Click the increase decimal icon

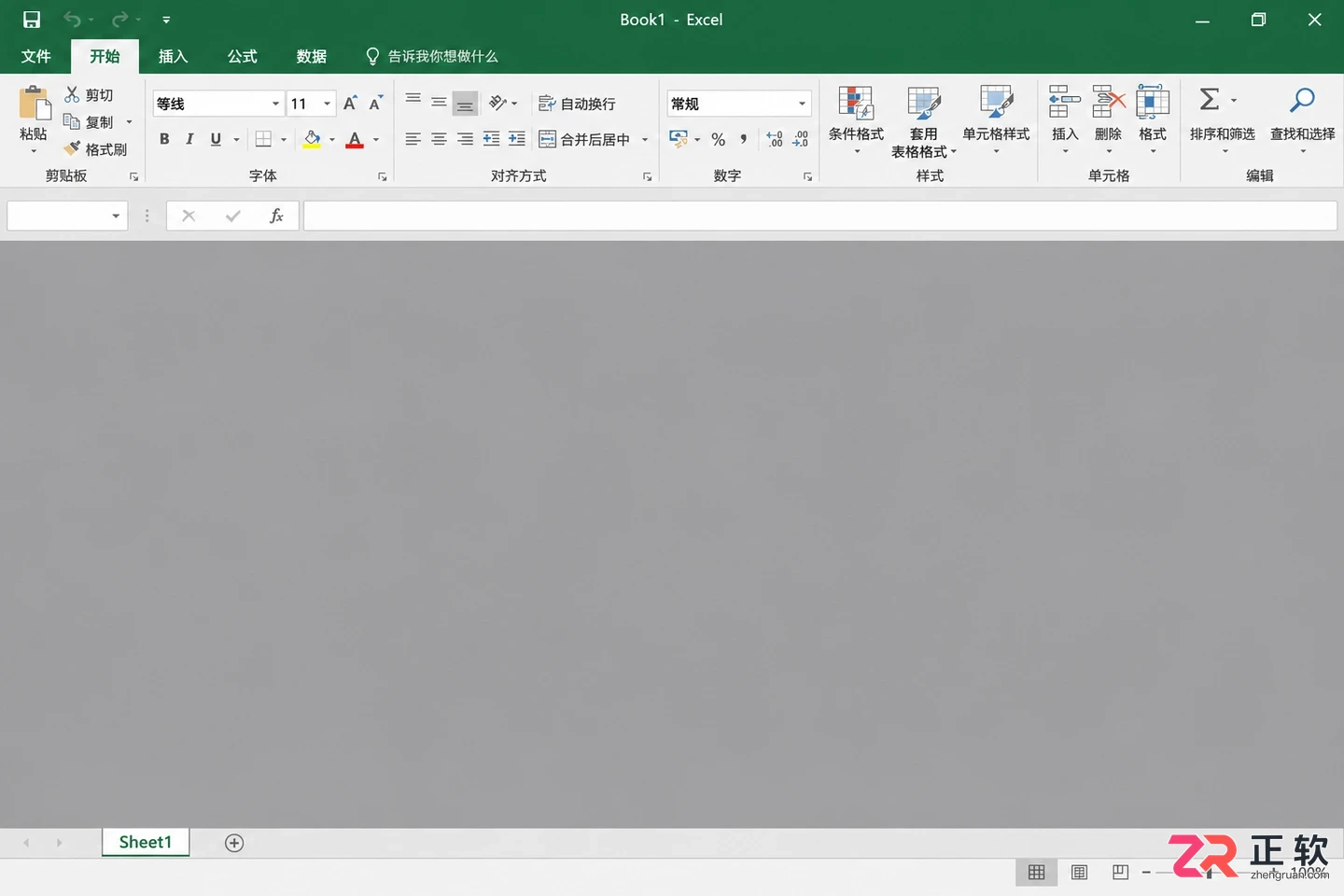(775, 139)
